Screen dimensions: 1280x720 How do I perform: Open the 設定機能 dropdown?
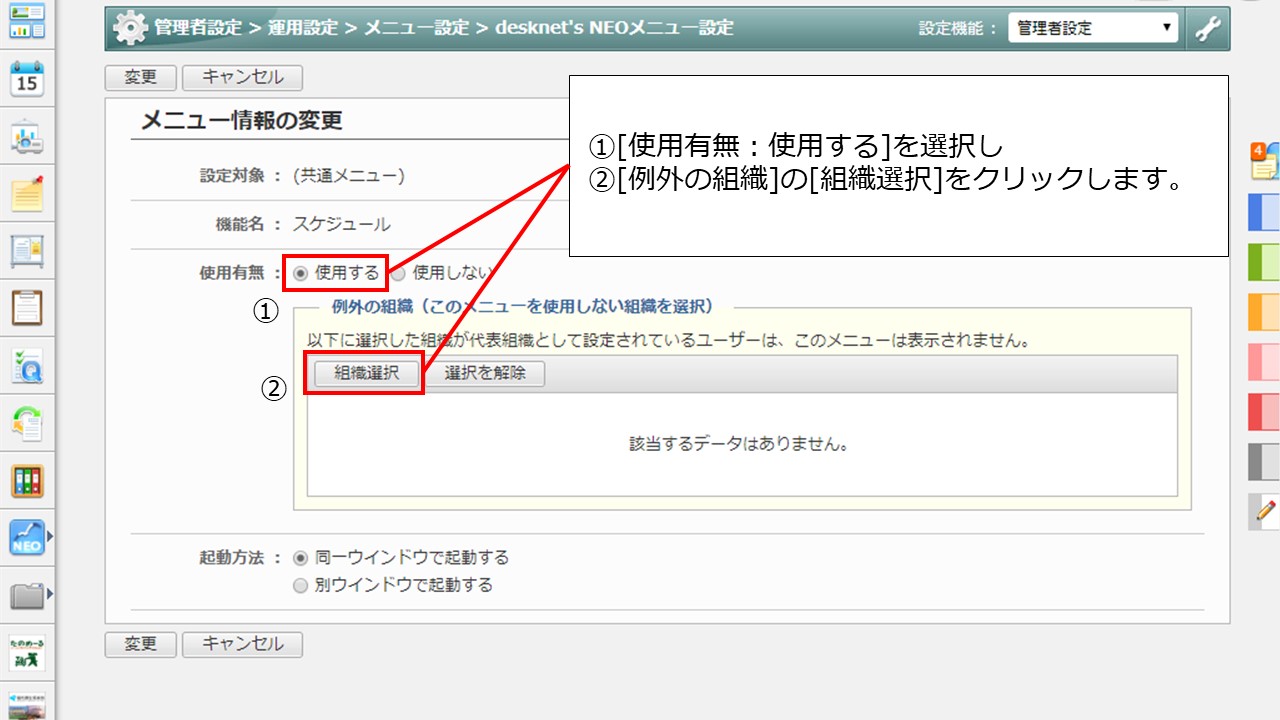pyautogui.click(x=1093, y=28)
